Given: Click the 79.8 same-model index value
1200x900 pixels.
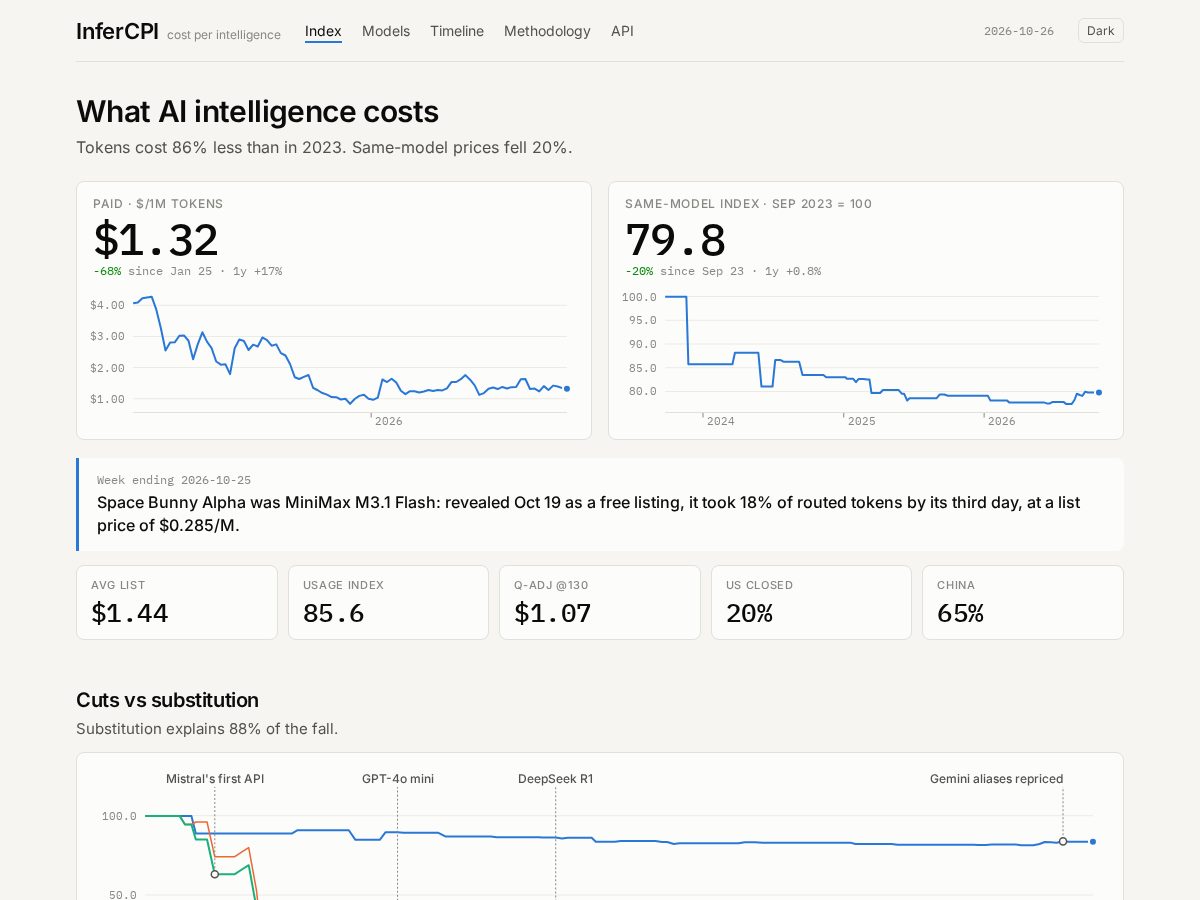Looking at the screenshot, I should click(675, 241).
